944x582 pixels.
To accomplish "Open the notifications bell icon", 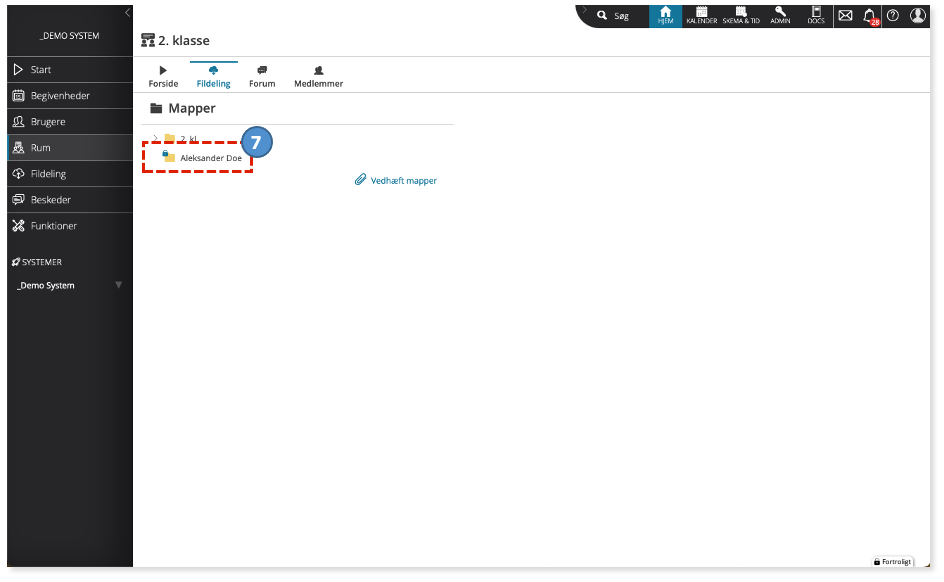I will click(869, 16).
